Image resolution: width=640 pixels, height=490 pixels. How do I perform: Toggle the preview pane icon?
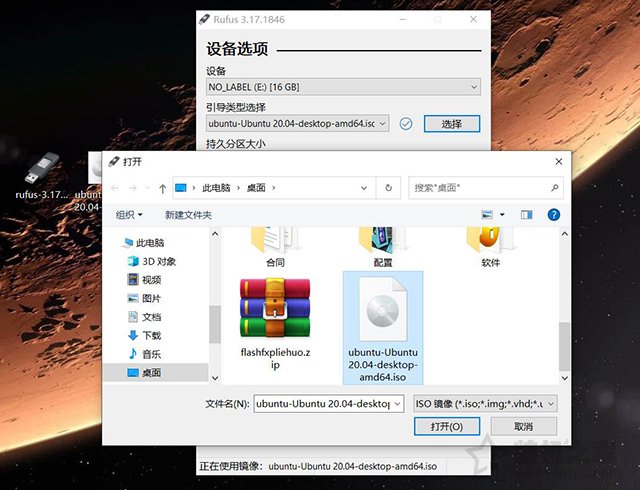click(x=527, y=215)
